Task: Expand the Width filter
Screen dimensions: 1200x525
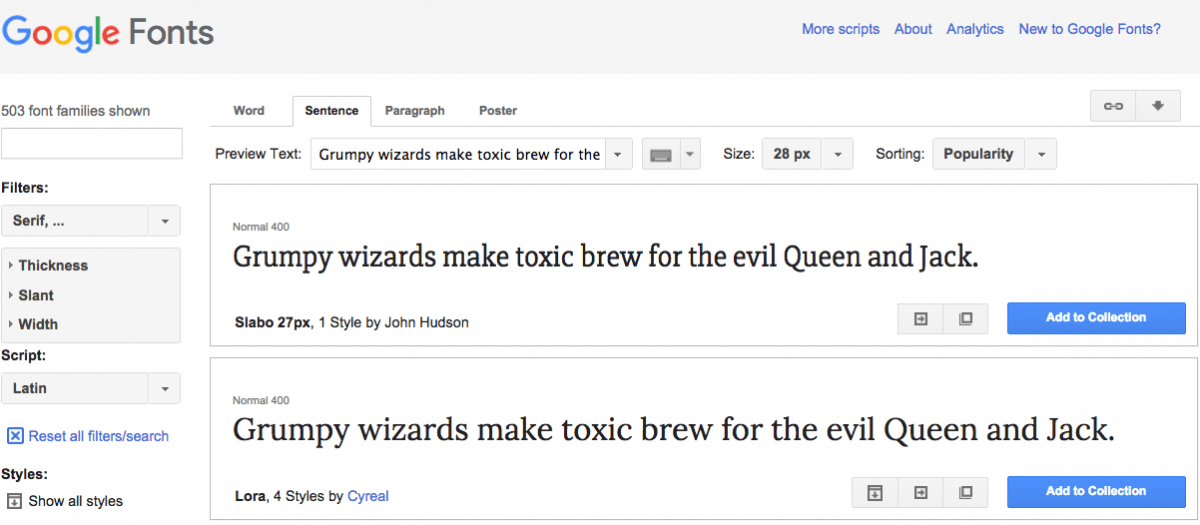Action: click(38, 324)
